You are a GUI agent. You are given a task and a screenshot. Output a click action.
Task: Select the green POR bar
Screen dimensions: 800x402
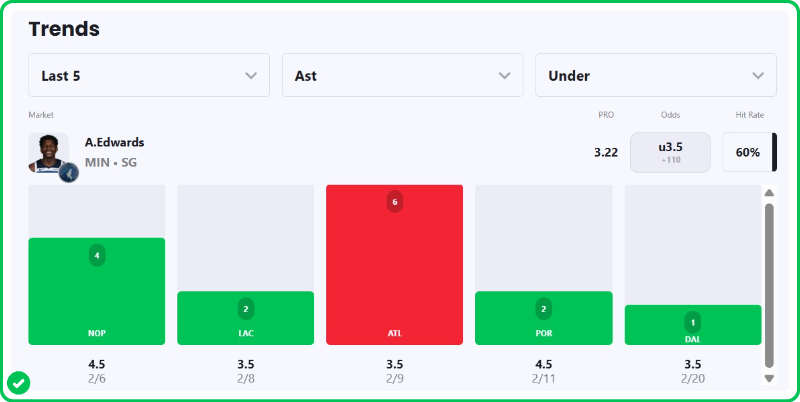[544, 320]
